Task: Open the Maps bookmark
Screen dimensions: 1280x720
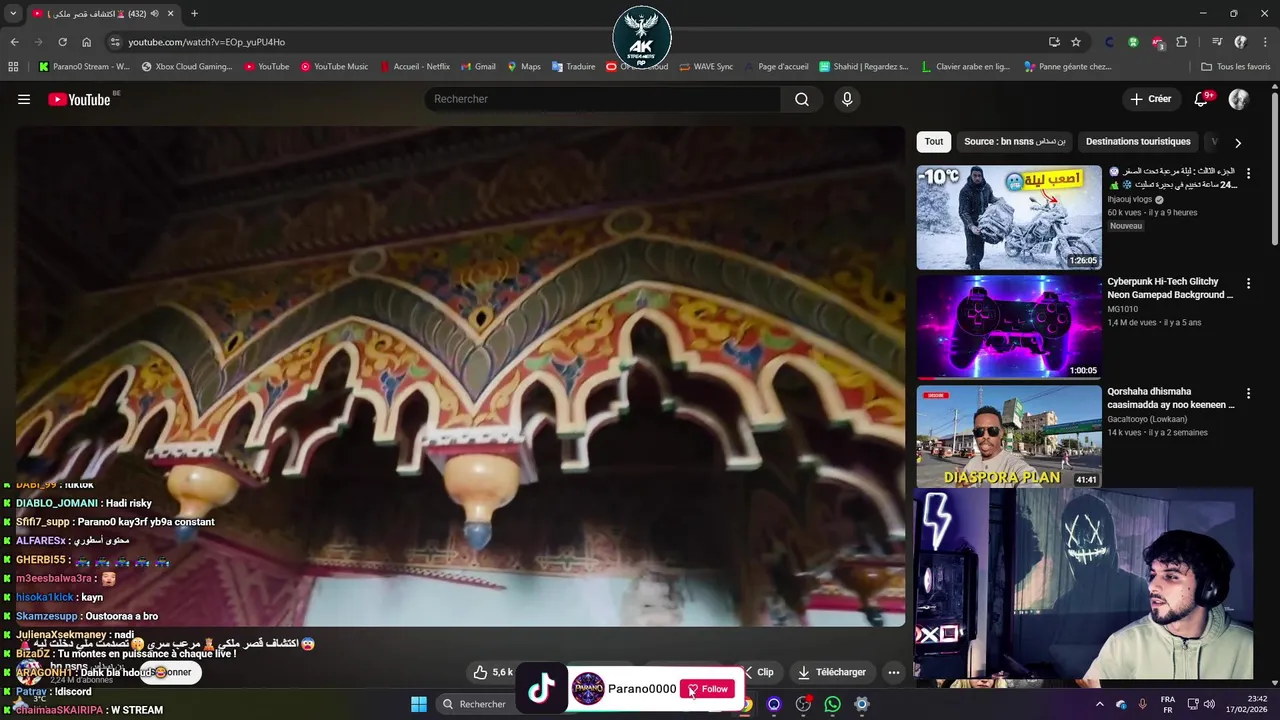Action: pyautogui.click(x=524, y=67)
